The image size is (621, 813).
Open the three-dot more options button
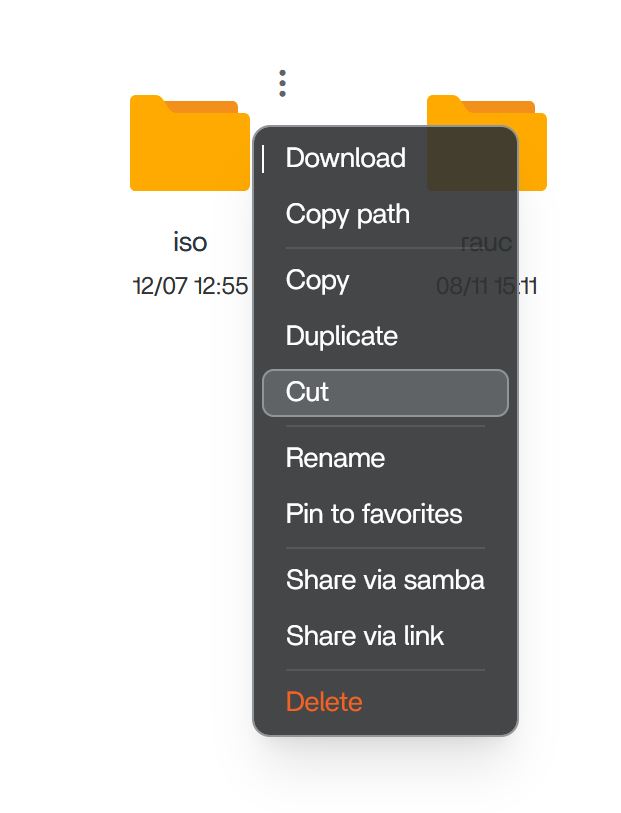[283, 83]
